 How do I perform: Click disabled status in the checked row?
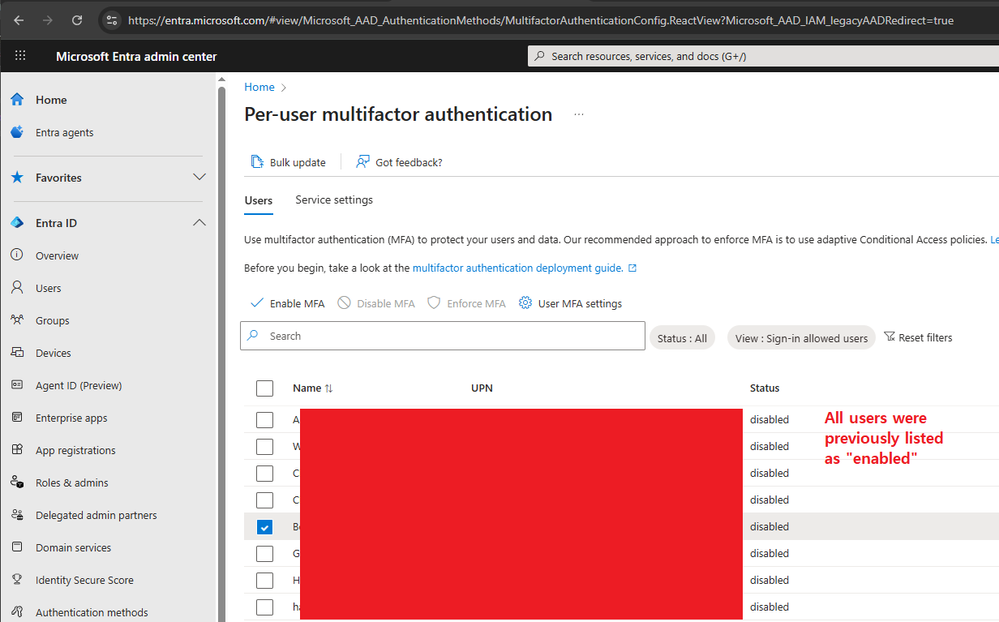coord(769,527)
